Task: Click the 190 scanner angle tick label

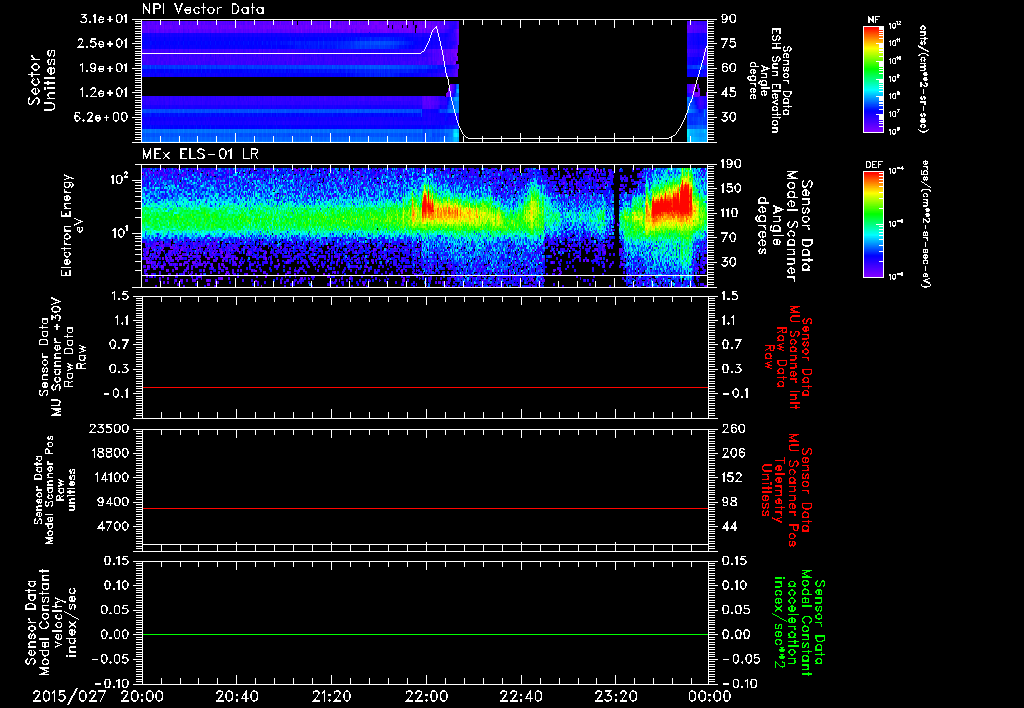Action: [x=731, y=164]
